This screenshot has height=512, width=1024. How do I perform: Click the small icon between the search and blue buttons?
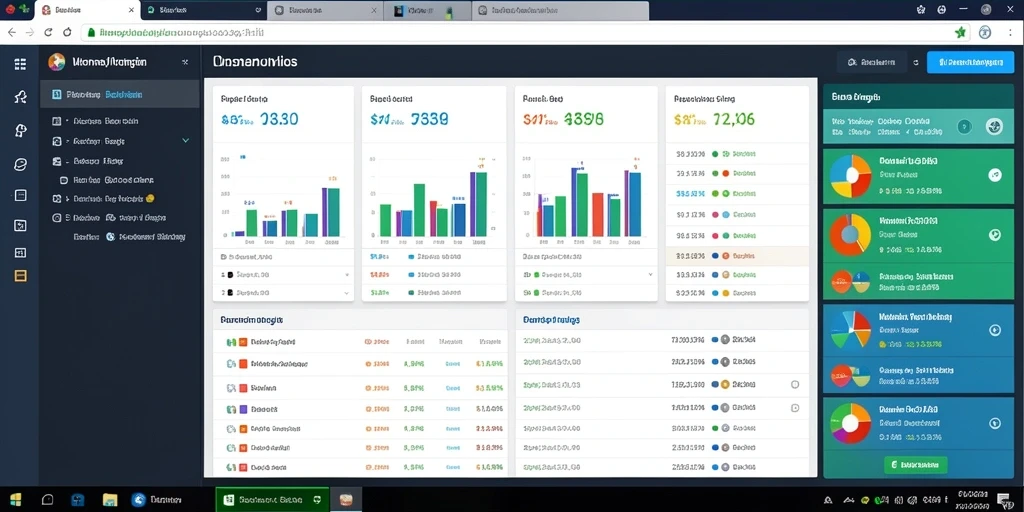916,63
